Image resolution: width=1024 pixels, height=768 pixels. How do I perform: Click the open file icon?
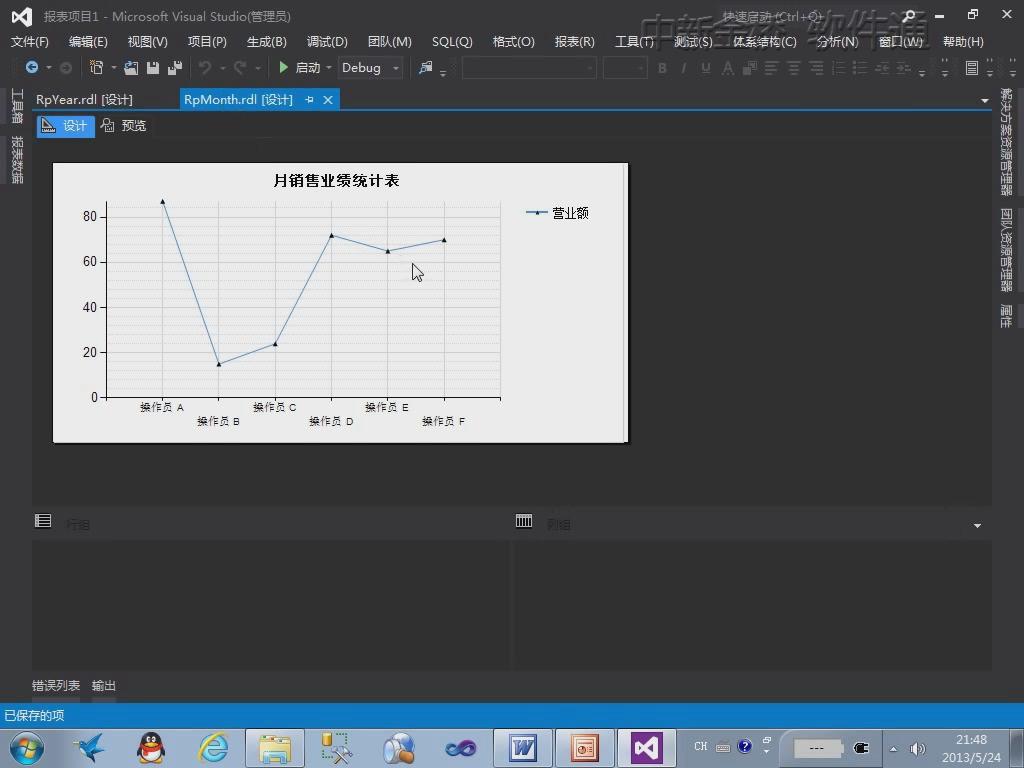click(131, 67)
